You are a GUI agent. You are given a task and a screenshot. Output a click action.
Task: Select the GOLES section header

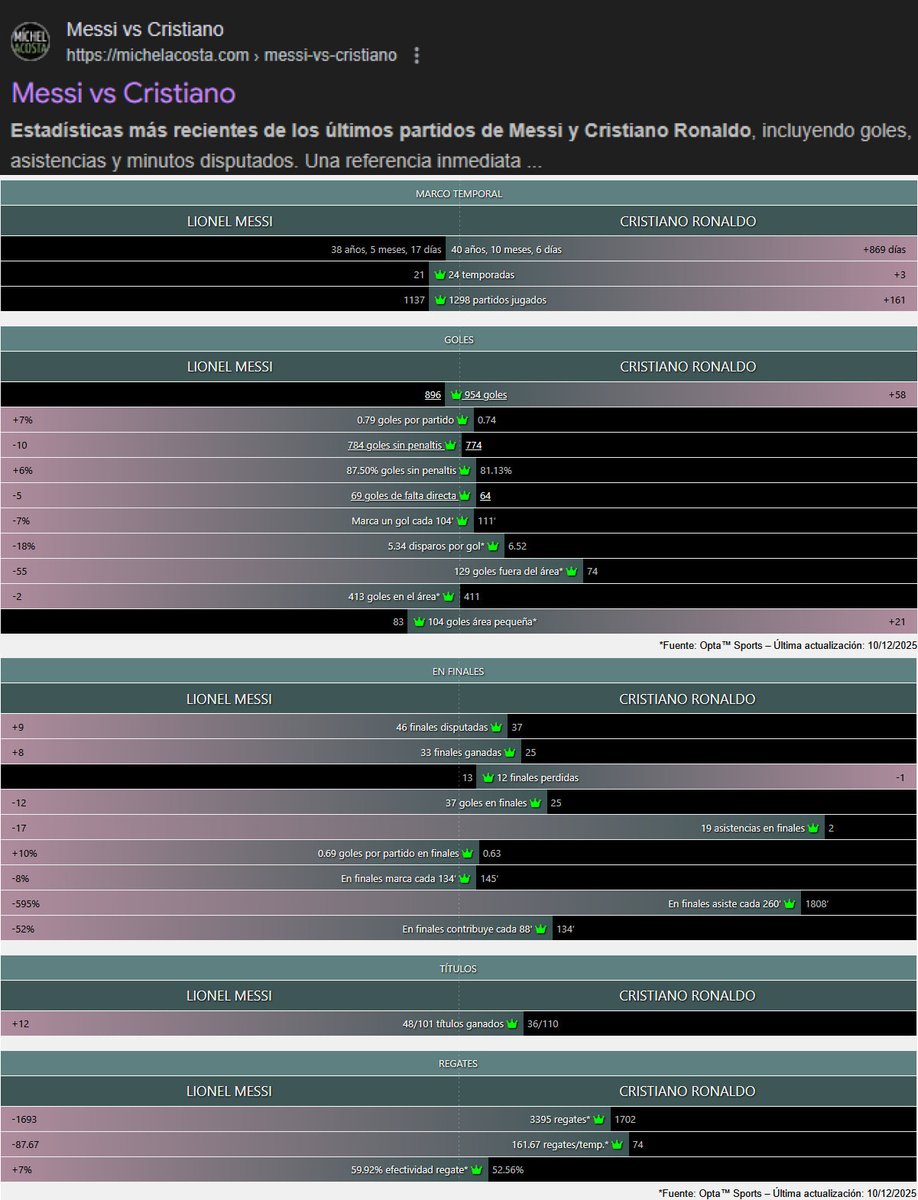click(x=459, y=339)
